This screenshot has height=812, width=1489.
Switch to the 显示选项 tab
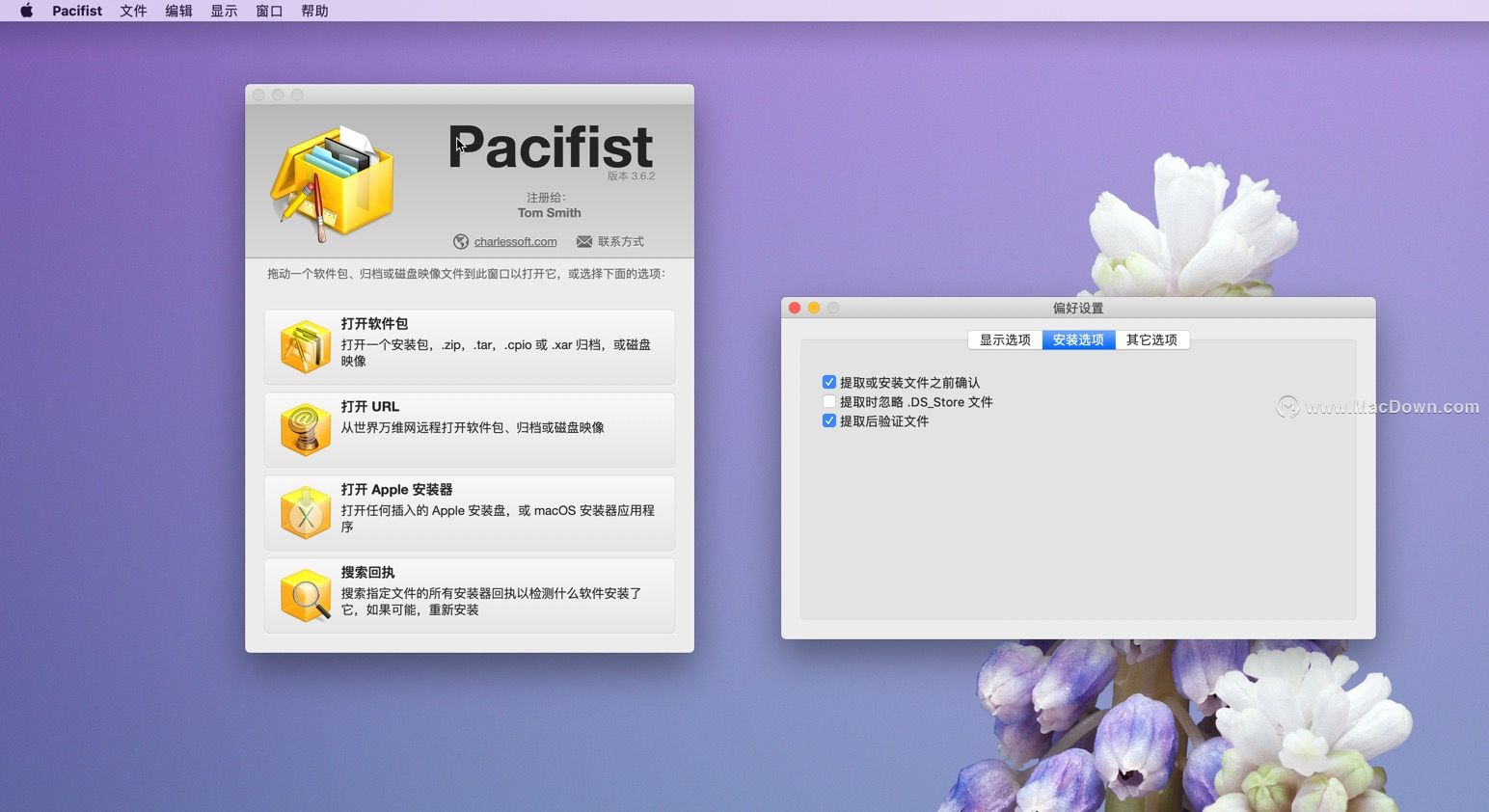coord(1005,339)
